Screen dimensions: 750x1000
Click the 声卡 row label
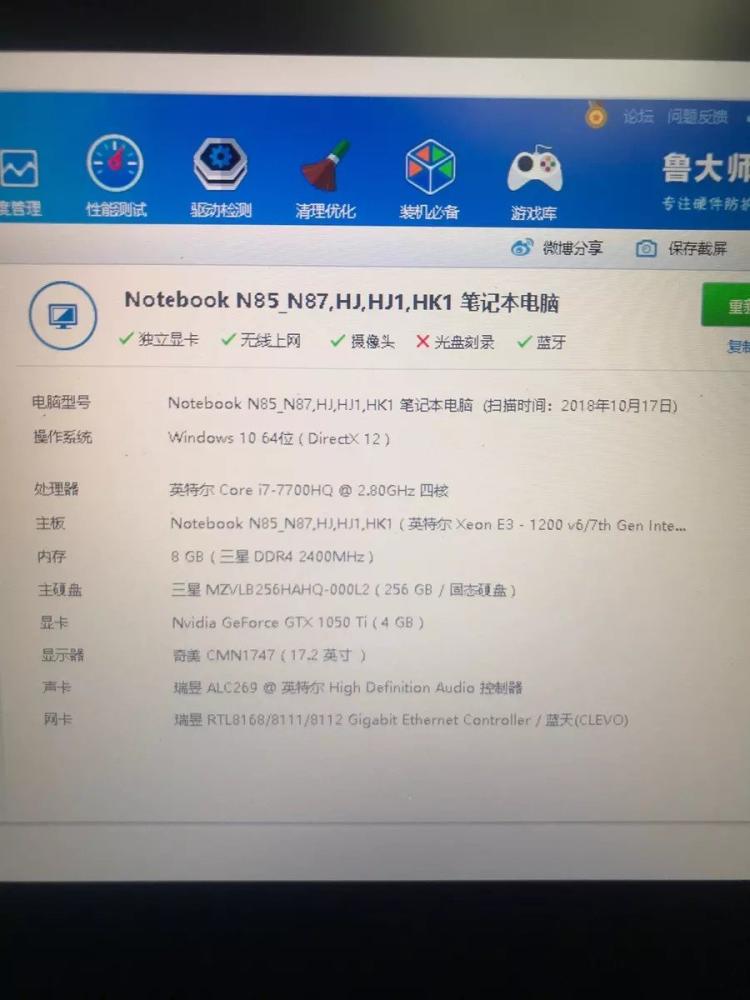(57, 687)
